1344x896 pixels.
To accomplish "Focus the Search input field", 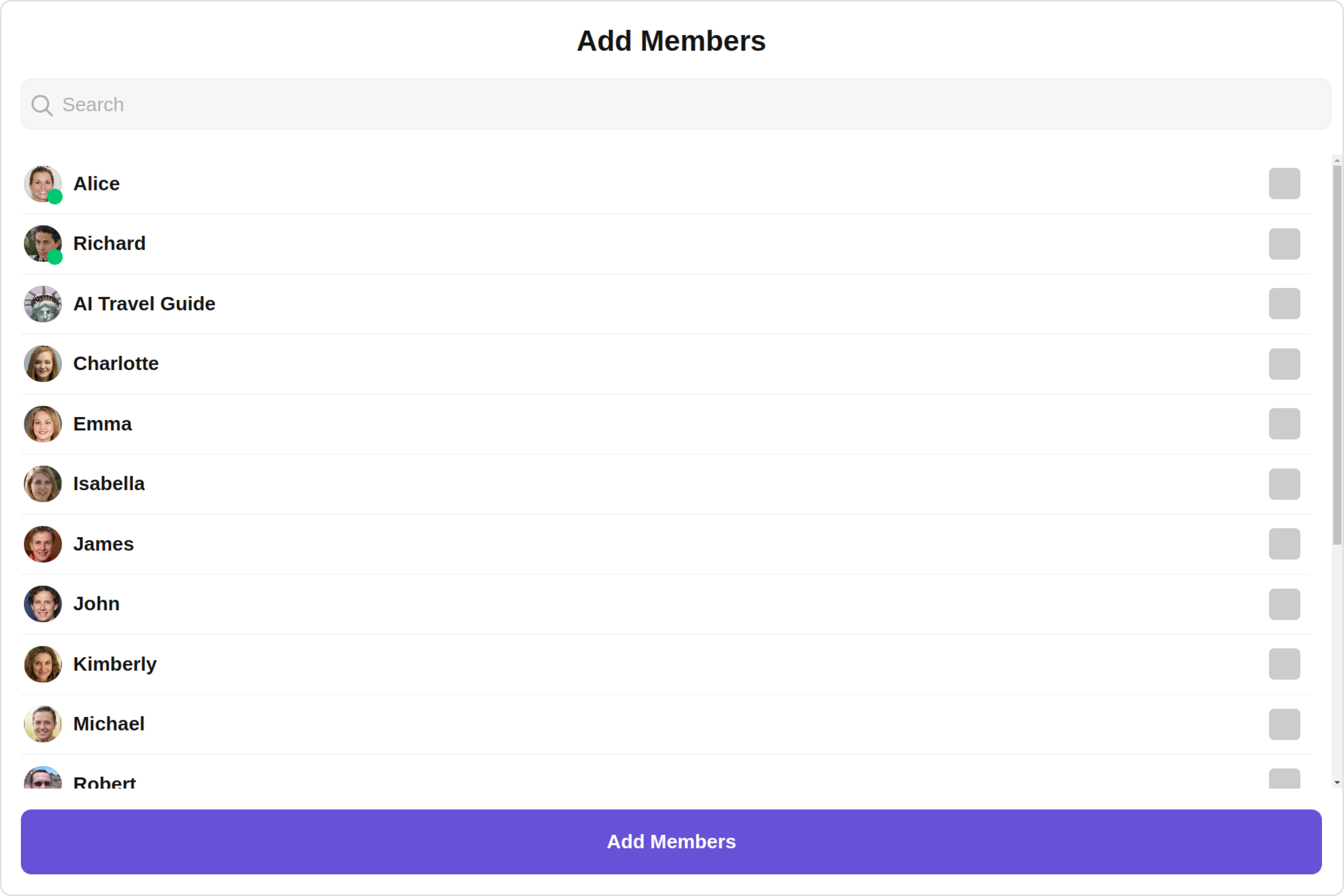I will click(x=686, y=105).
